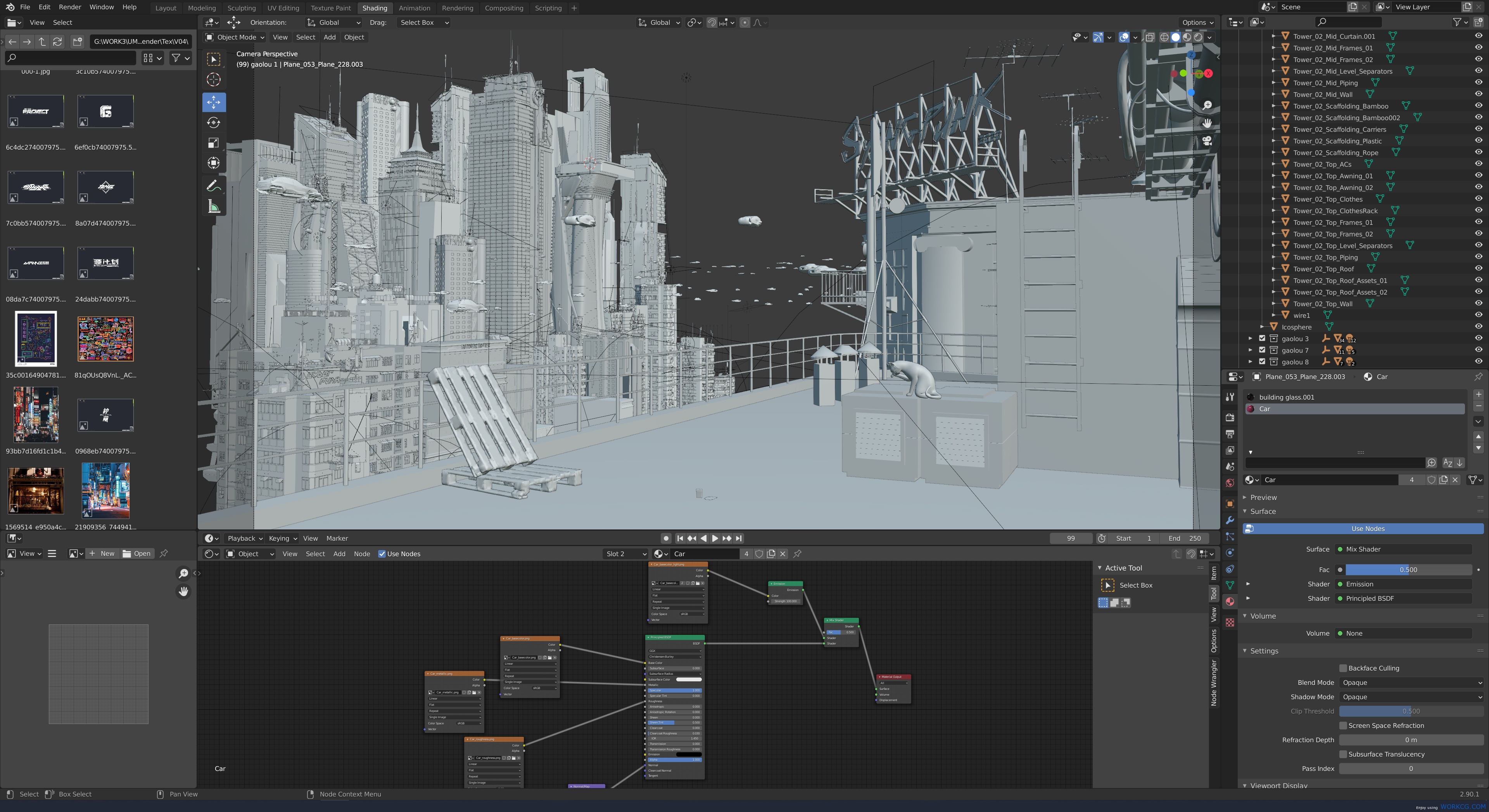Toggle Use Nodes checkbox in node editor
This screenshot has height=812, width=1489.
click(382, 553)
